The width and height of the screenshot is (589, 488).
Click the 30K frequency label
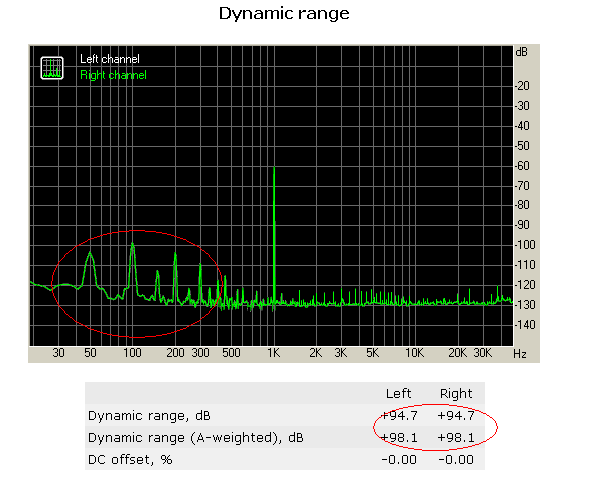coord(482,353)
